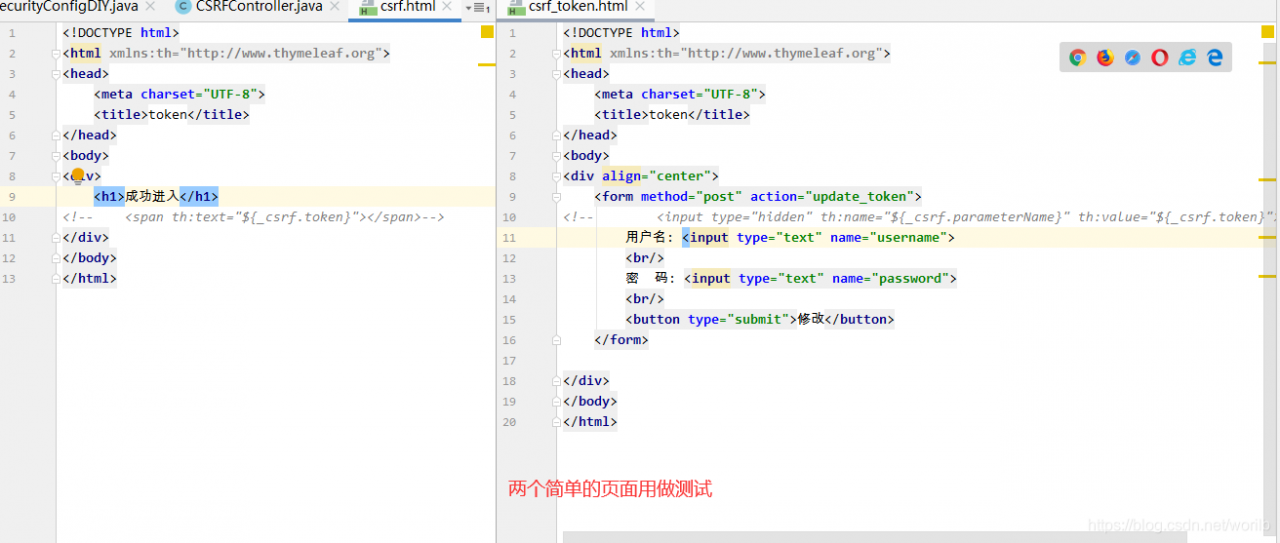This screenshot has width=1280, height=543.
Task: Open page in Firefox browser icon
Action: 1105,58
